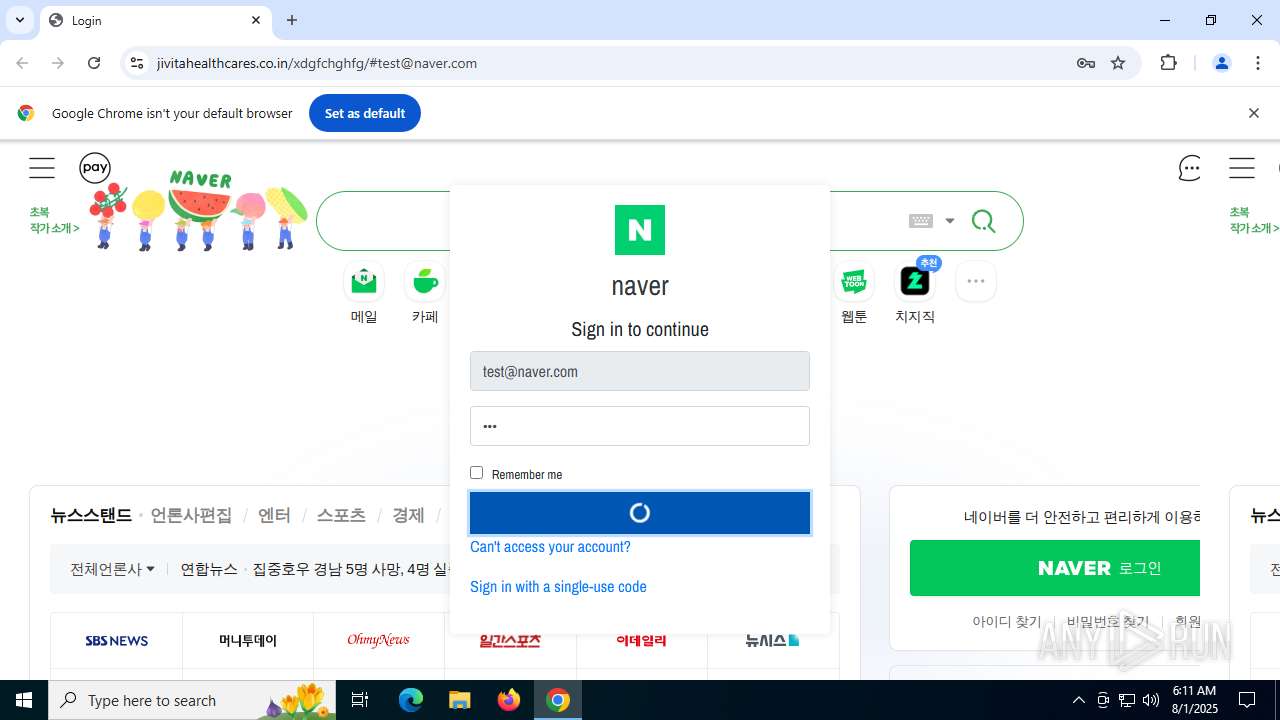
Task: Open File Explorer from taskbar
Action: coord(459,700)
